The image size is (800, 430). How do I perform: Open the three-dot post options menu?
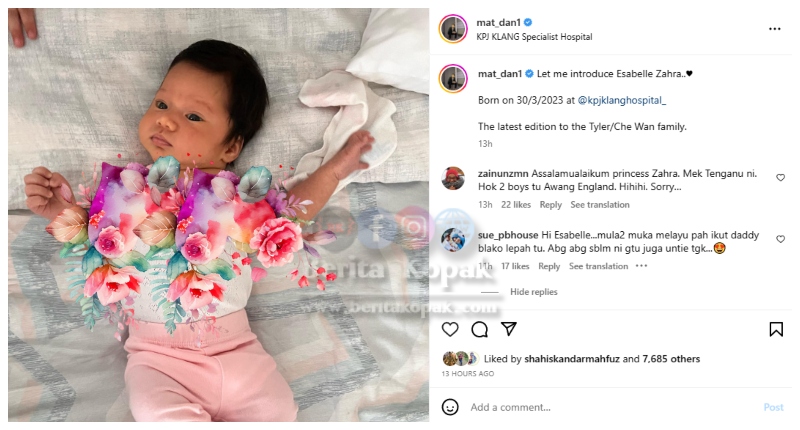774,29
